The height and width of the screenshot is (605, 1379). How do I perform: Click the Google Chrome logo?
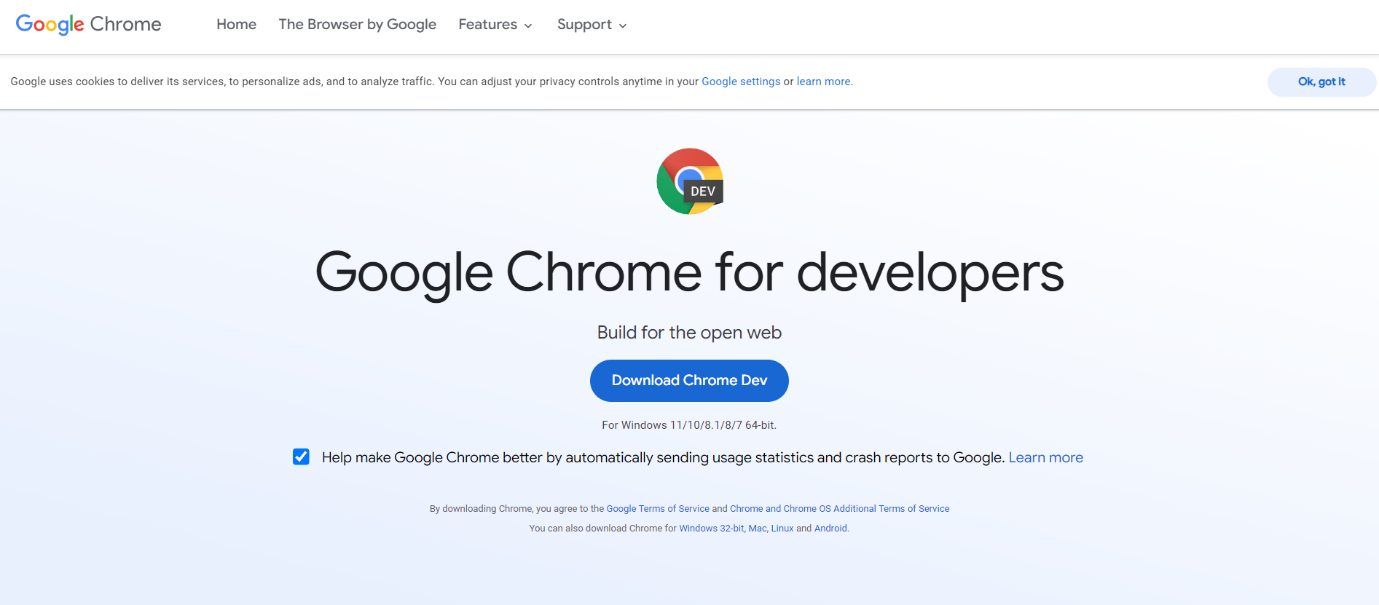click(x=88, y=25)
